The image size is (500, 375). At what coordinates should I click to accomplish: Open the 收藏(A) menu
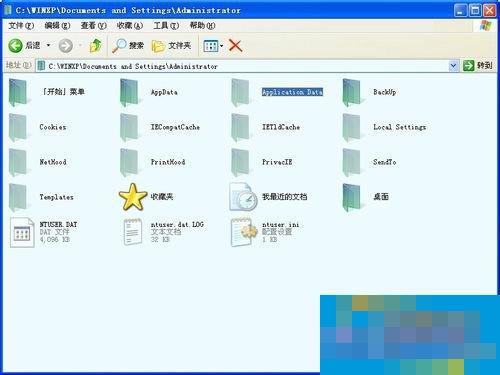[130, 25]
